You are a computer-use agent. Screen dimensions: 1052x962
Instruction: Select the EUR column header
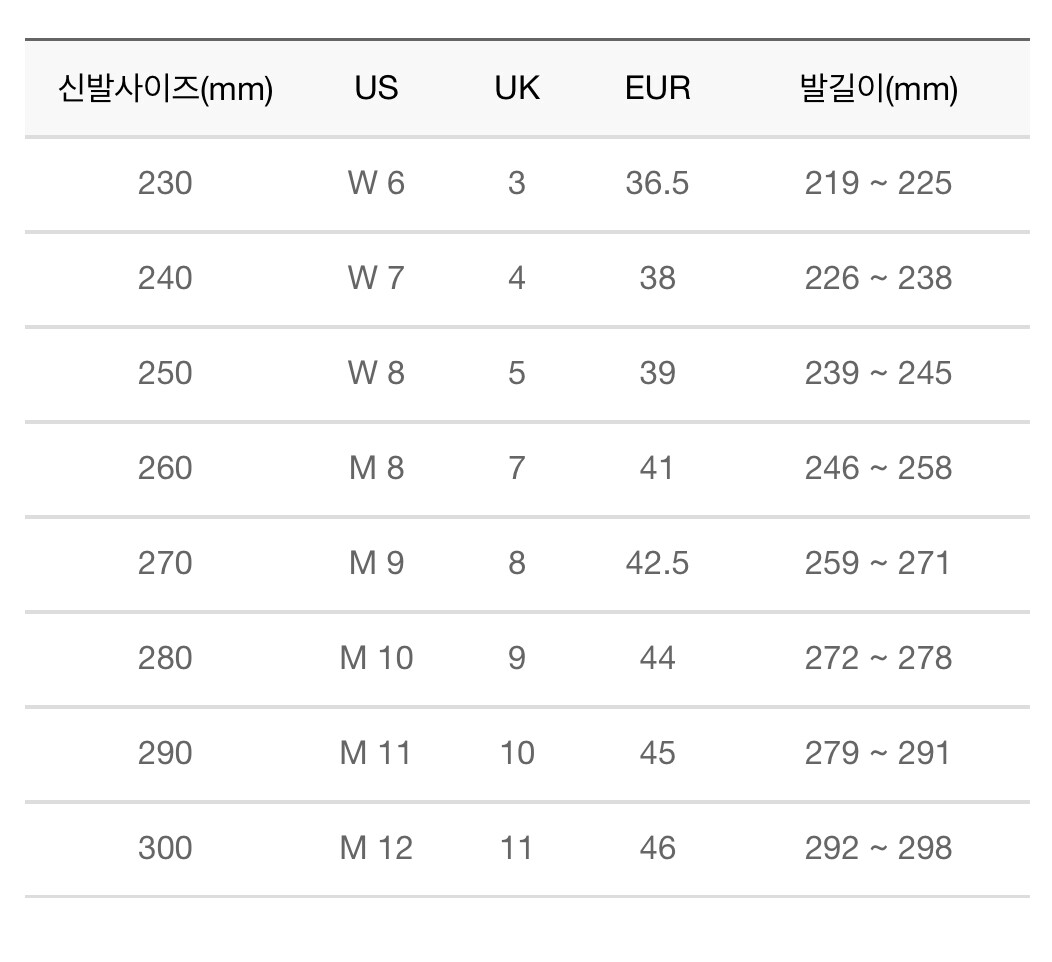(x=657, y=89)
